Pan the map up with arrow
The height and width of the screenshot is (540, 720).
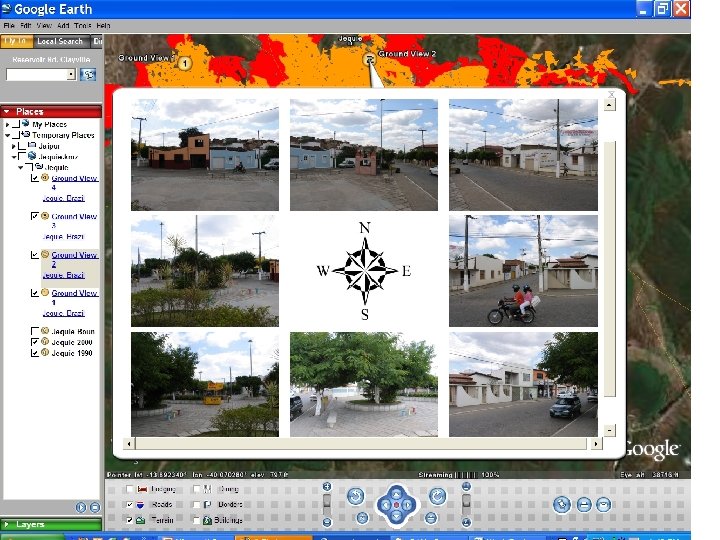click(396, 494)
